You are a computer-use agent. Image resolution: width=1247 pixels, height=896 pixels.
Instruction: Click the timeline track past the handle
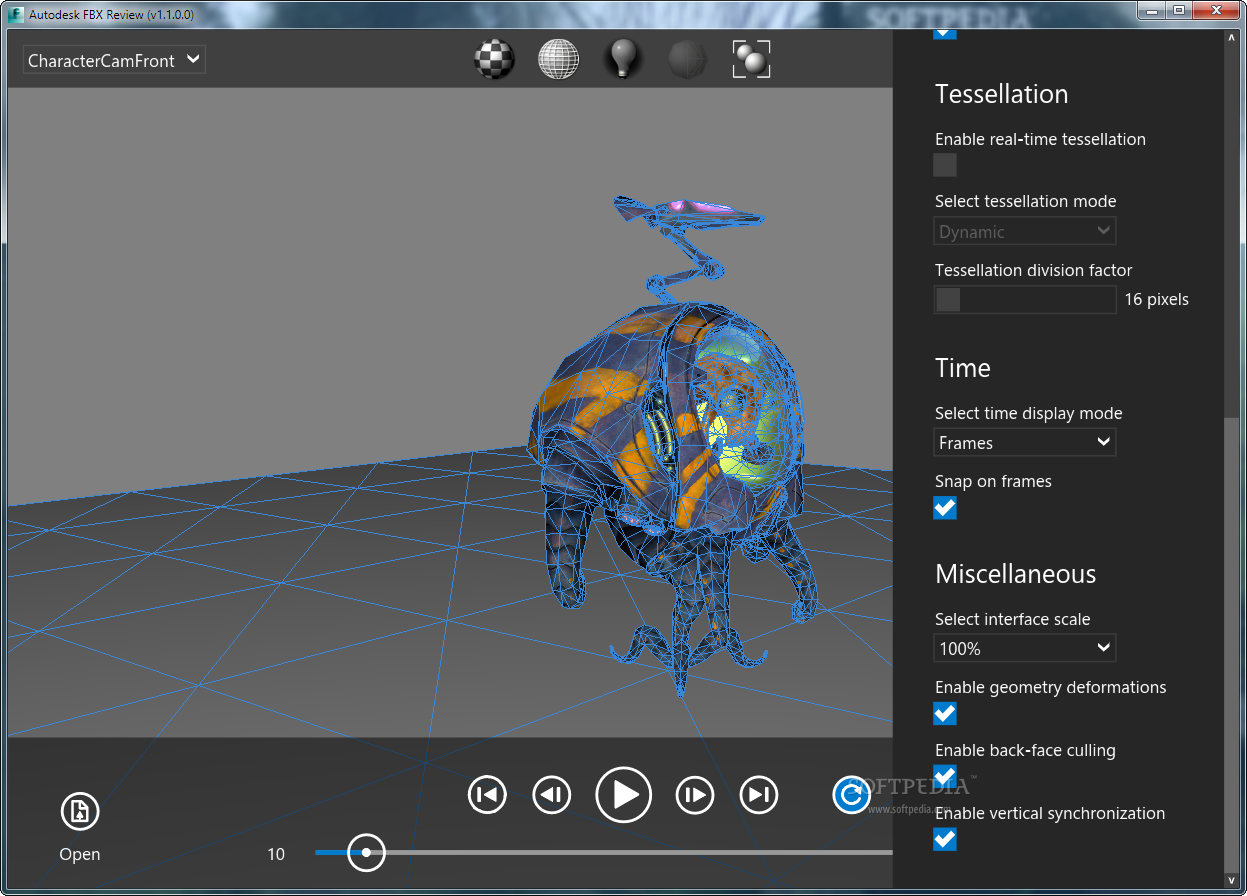[638, 853]
